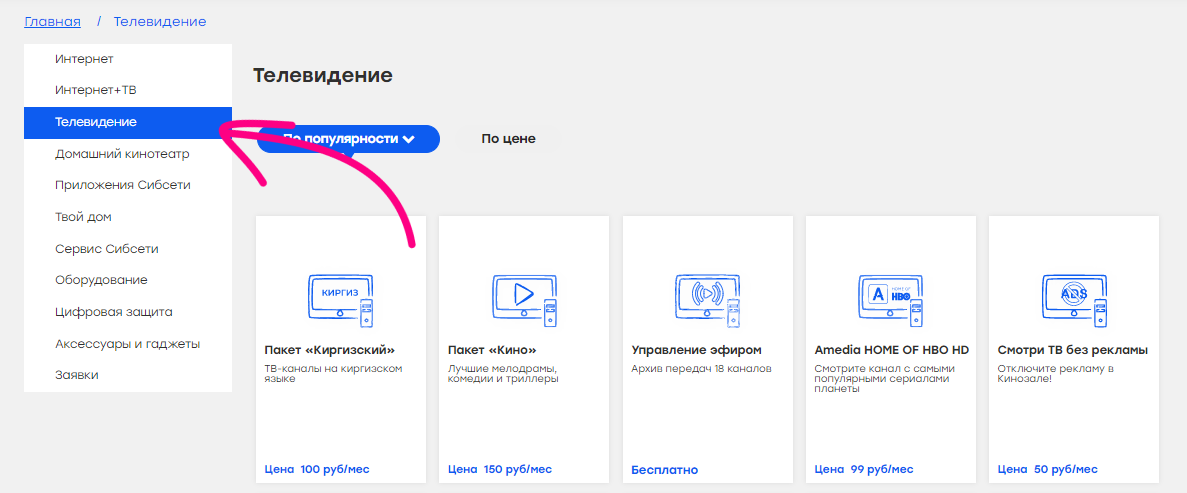Open the Интернет sidebar section
Screen dimensions: 1187x493
[x=128, y=59]
